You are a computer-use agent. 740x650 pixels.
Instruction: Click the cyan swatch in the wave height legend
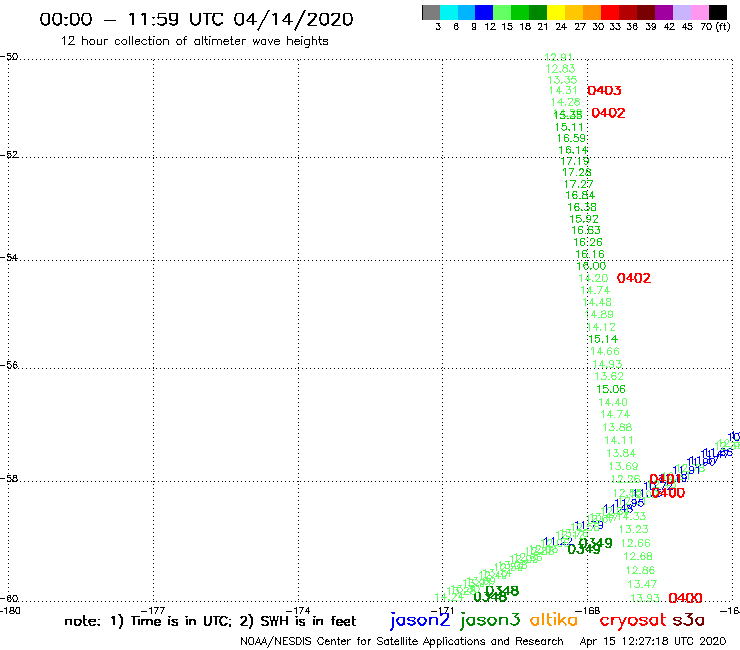coord(449,12)
